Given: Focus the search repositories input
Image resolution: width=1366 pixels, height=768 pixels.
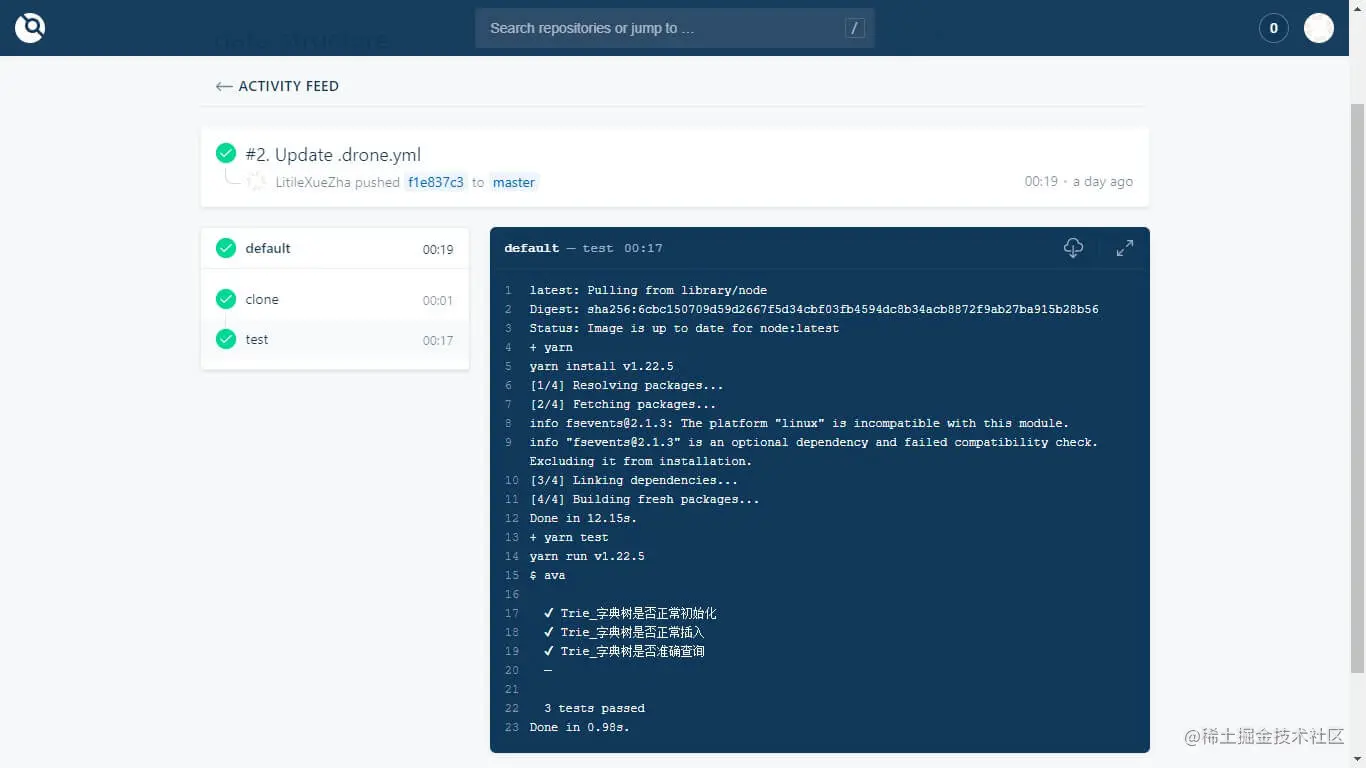Looking at the screenshot, I should [675, 28].
